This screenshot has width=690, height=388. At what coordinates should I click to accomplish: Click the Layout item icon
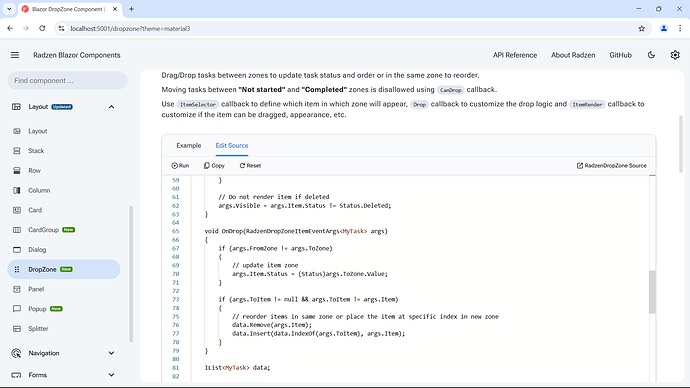click(x=17, y=131)
